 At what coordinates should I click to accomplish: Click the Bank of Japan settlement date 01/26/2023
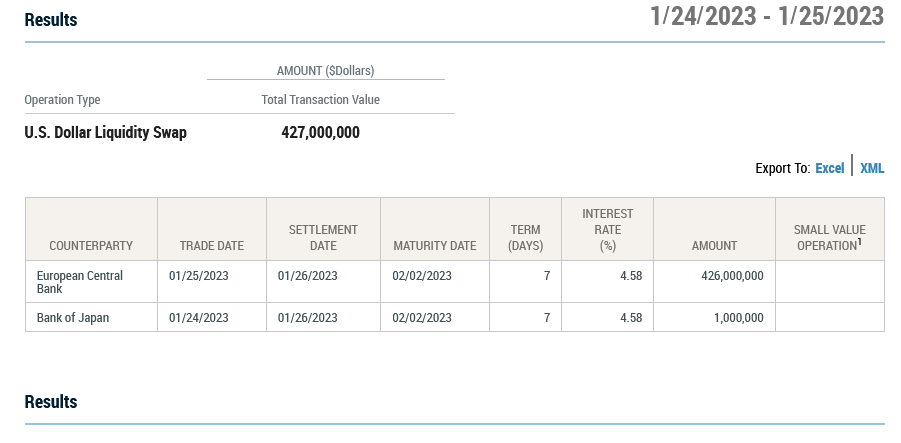point(307,318)
